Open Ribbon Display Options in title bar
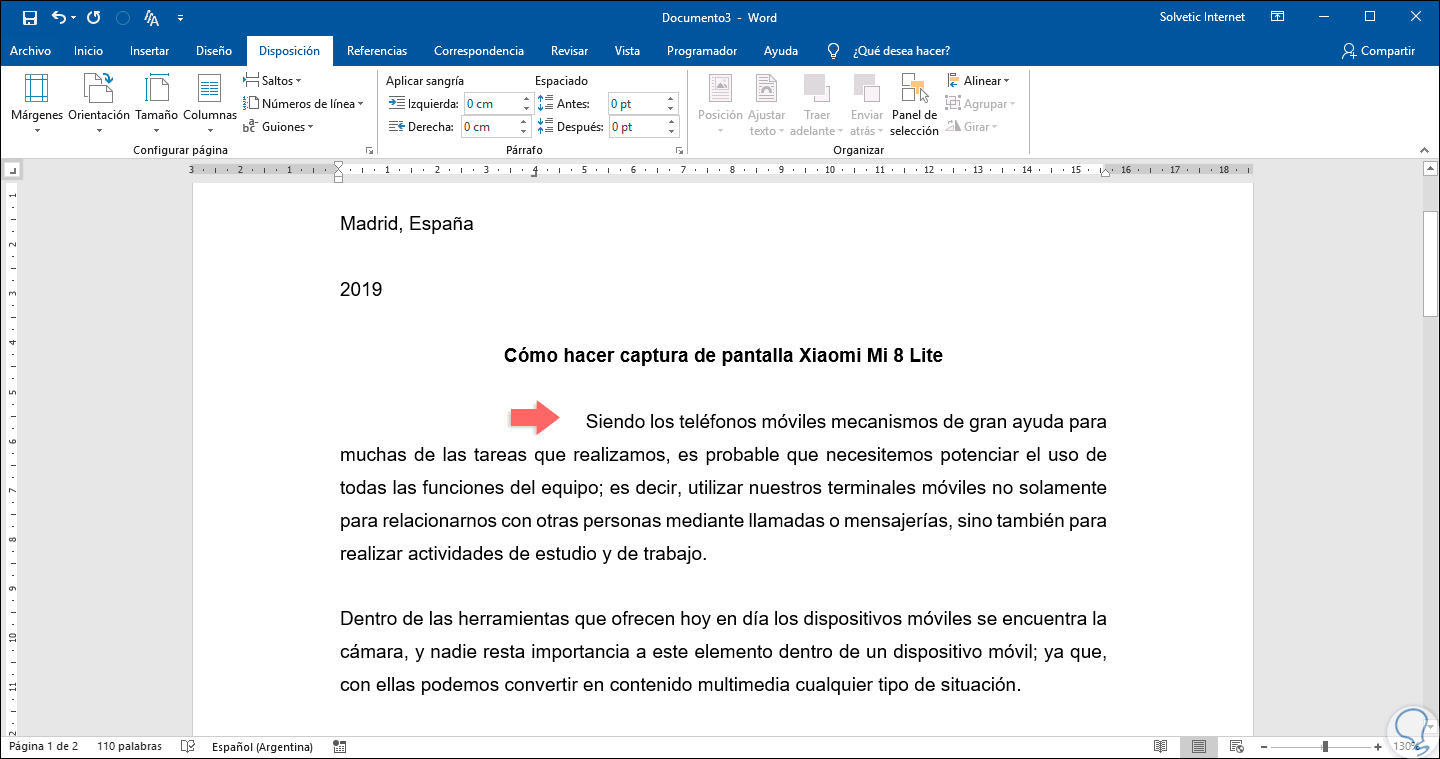The height and width of the screenshot is (759, 1440). coord(1277,17)
